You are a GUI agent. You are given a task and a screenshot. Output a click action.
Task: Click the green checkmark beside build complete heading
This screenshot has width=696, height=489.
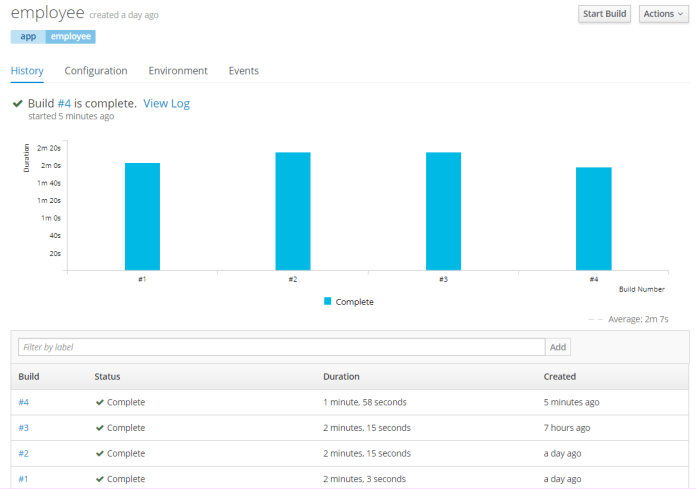coord(17,103)
